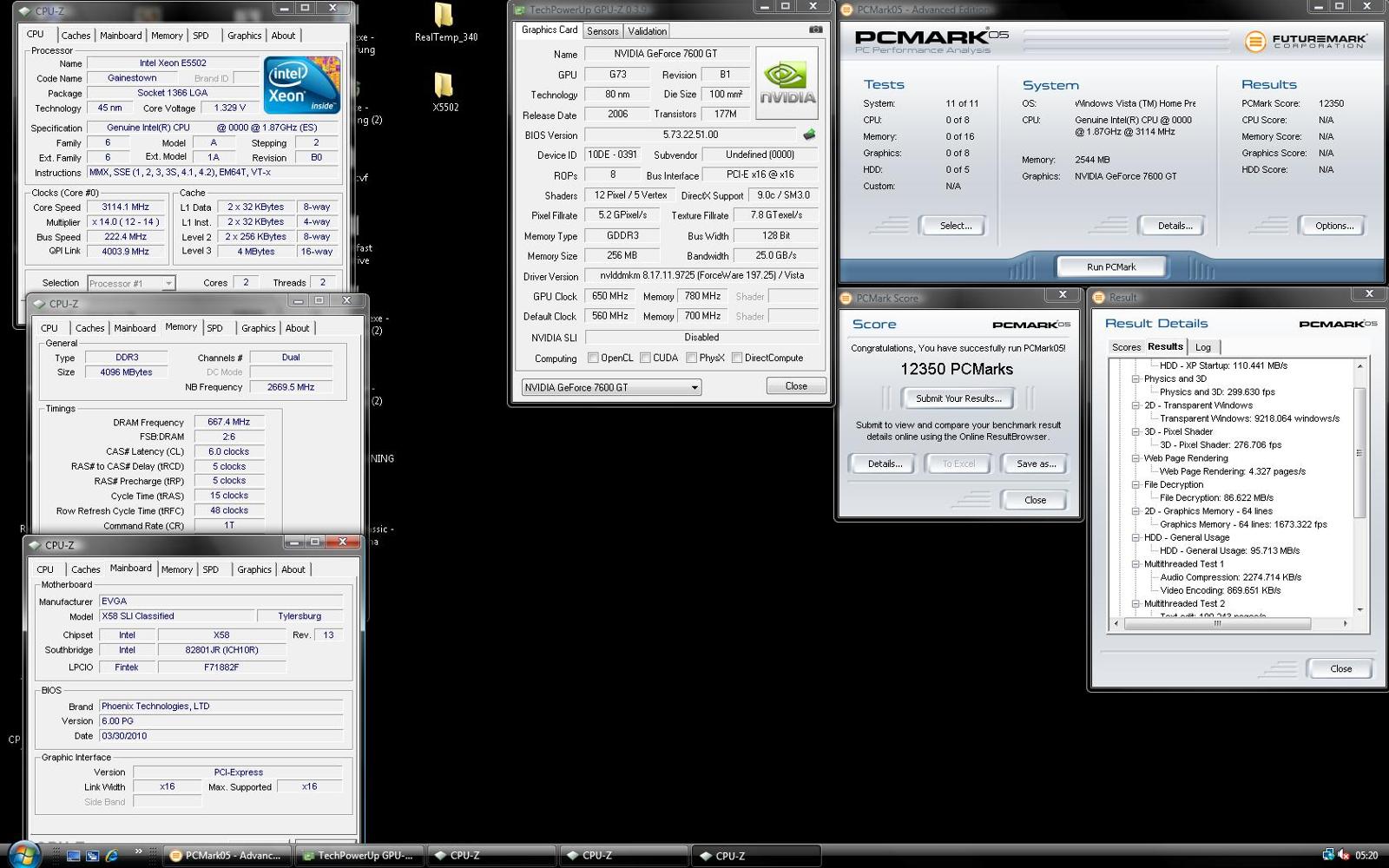
Task: Click the PCMark Score title bar icon
Action: click(x=846, y=298)
